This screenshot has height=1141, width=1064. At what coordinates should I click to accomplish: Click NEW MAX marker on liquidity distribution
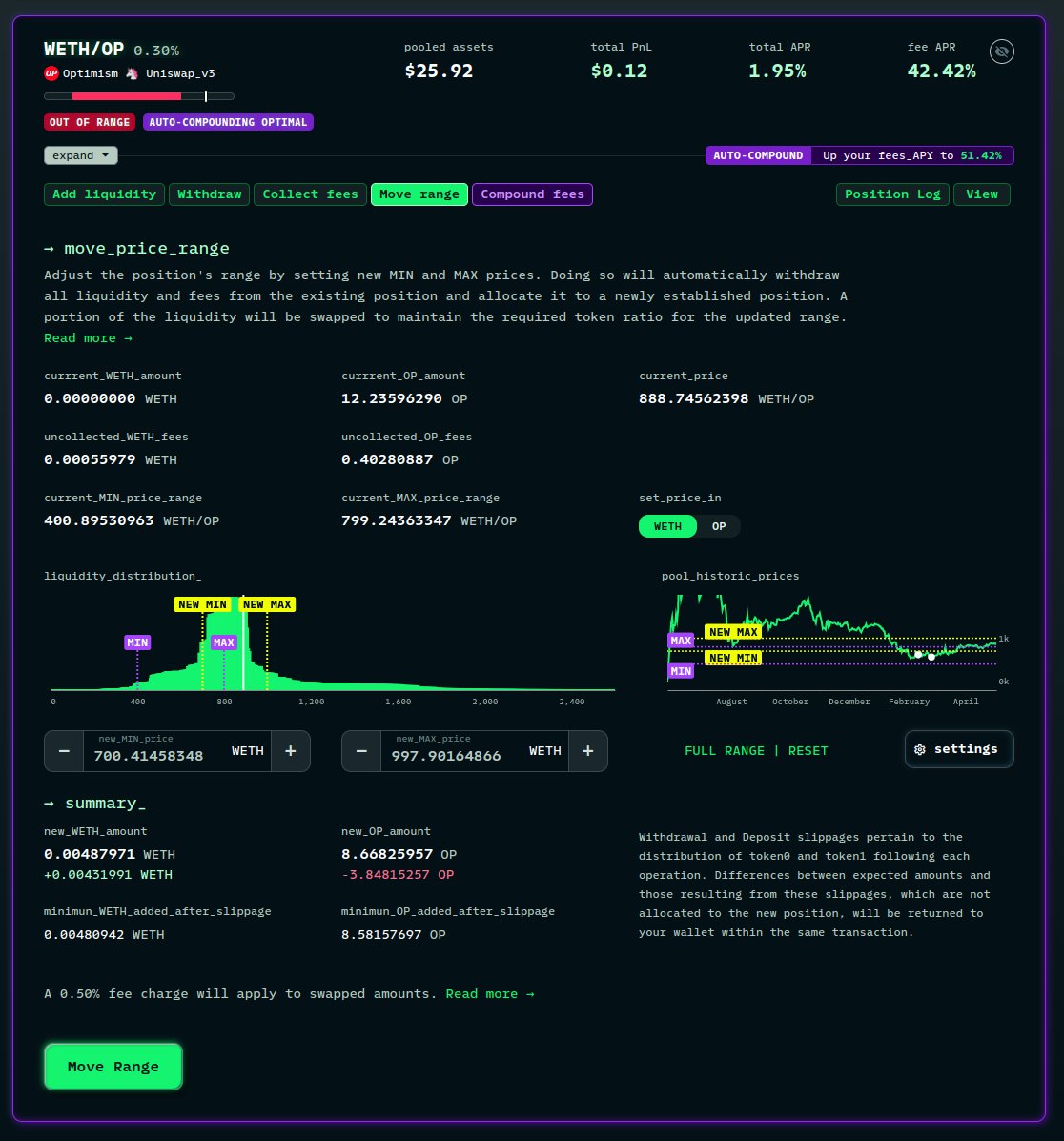pyautogui.click(x=267, y=604)
